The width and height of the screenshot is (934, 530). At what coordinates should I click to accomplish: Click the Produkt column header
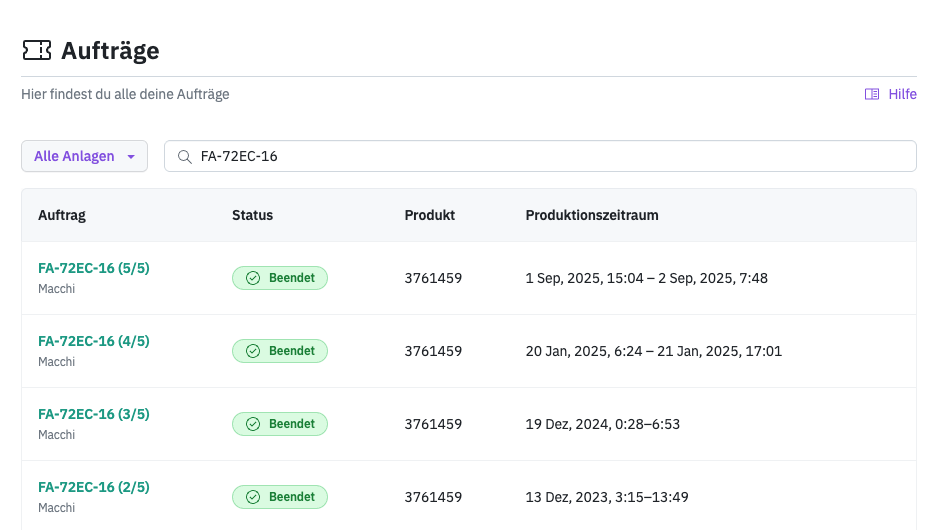click(430, 215)
